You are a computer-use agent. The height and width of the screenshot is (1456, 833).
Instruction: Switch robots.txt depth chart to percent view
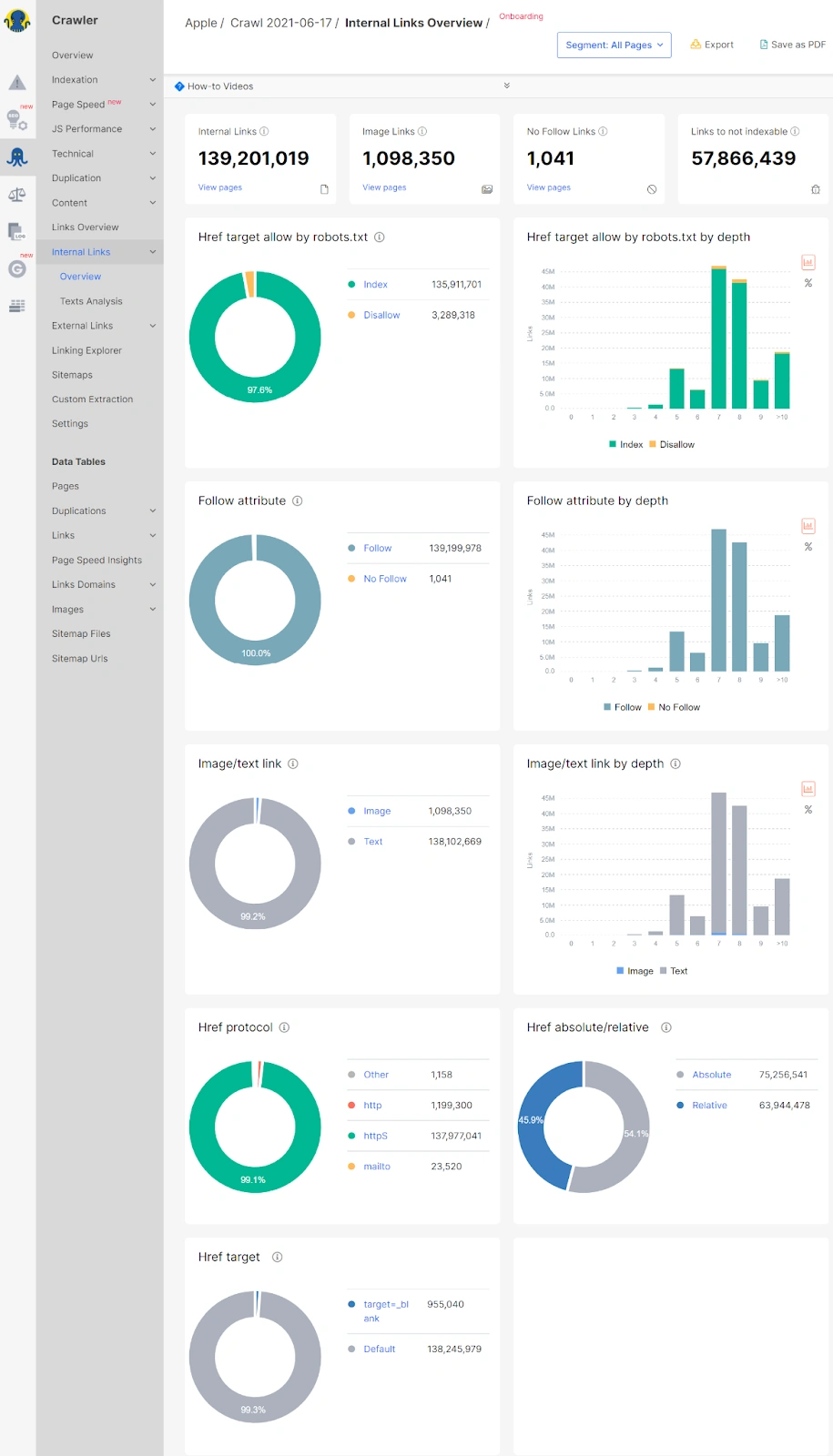click(x=808, y=284)
